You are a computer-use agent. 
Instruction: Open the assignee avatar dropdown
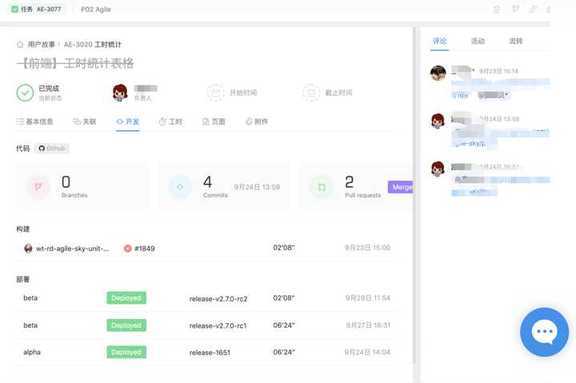click(120, 93)
